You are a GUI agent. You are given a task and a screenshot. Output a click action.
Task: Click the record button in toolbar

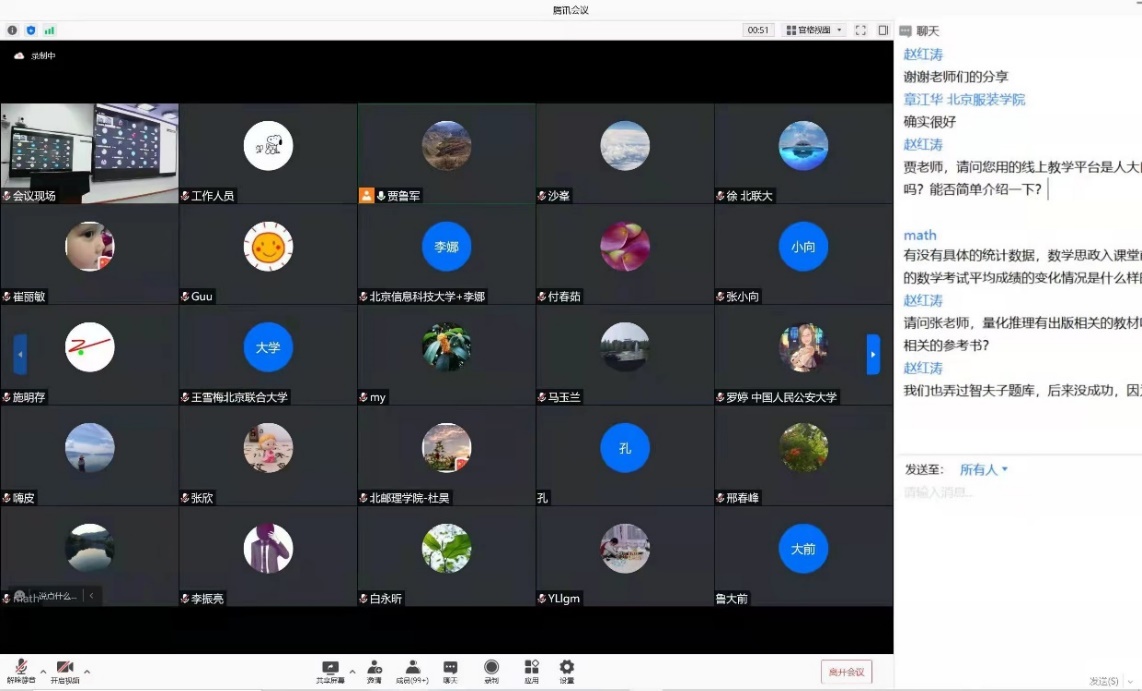491,668
